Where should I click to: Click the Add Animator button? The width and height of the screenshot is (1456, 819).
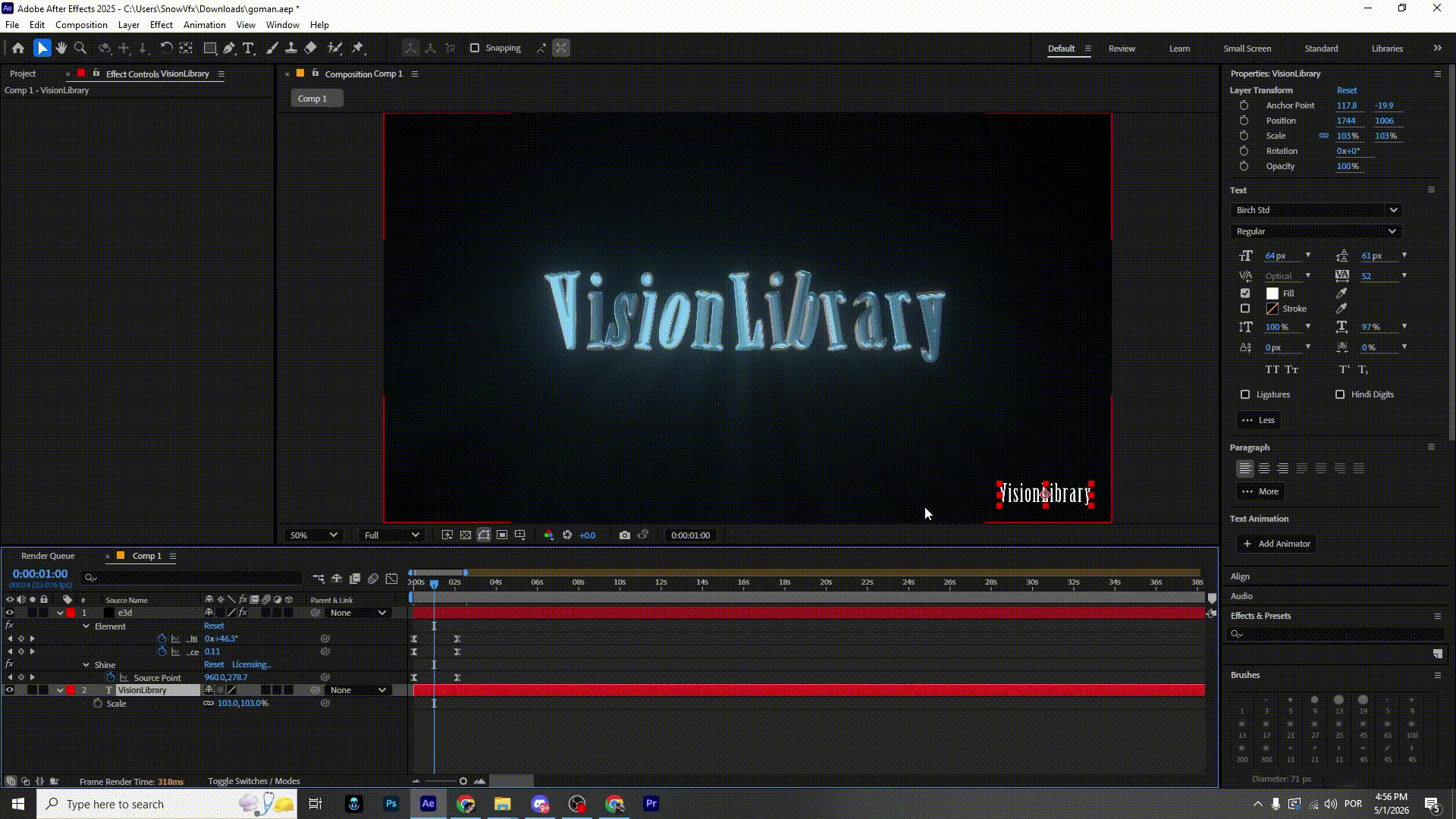pyautogui.click(x=1276, y=544)
